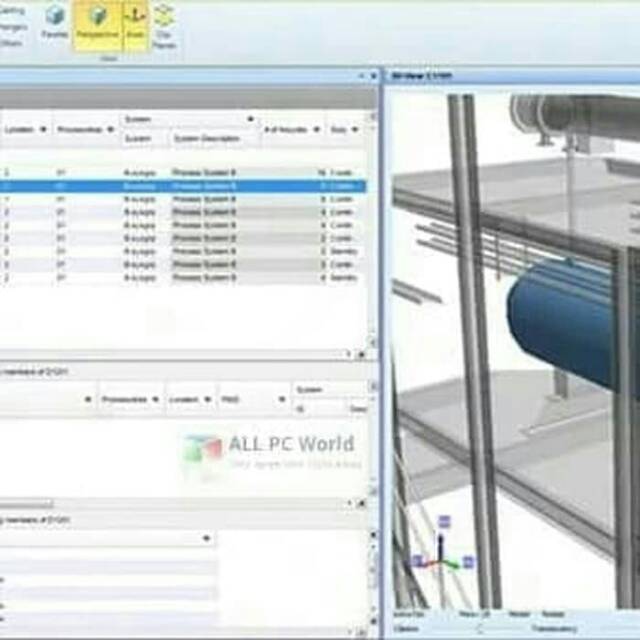The height and width of the screenshot is (640, 640).
Task: Open the # of Nozzles column filter
Action: 317,130
